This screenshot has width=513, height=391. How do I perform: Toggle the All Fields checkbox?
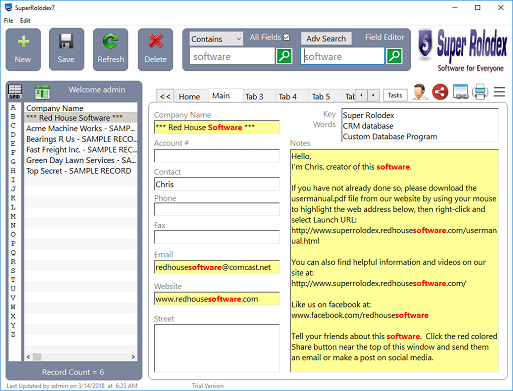point(287,37)
